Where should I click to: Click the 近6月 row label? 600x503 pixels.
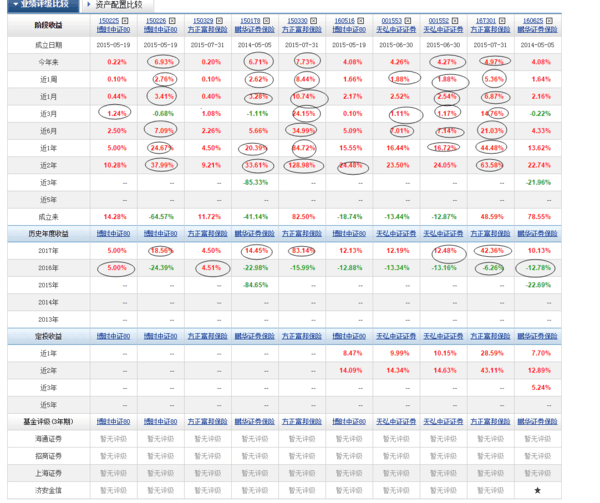49,131
